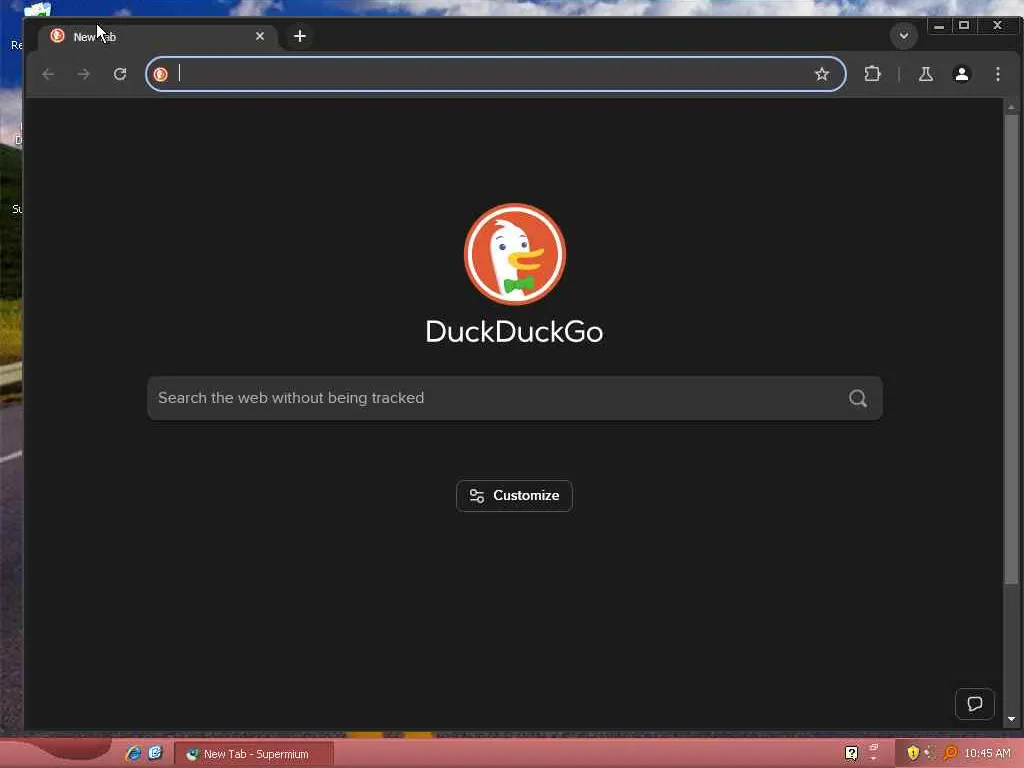1024x768 pixels.
Task: Open Internet Explorer from quick launch
Action: click(134, 753)
